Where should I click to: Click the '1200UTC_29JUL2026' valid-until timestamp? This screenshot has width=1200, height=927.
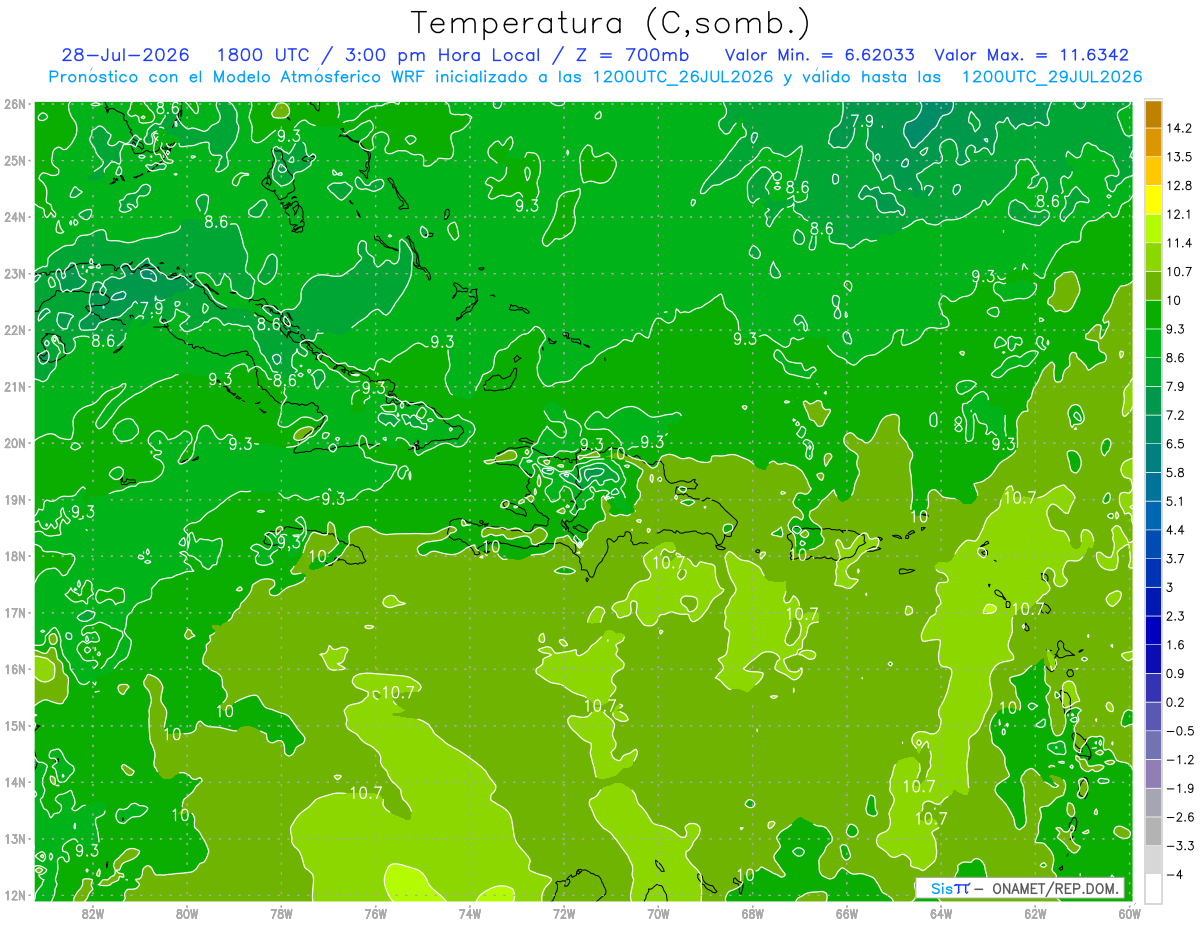point(1052,77)
